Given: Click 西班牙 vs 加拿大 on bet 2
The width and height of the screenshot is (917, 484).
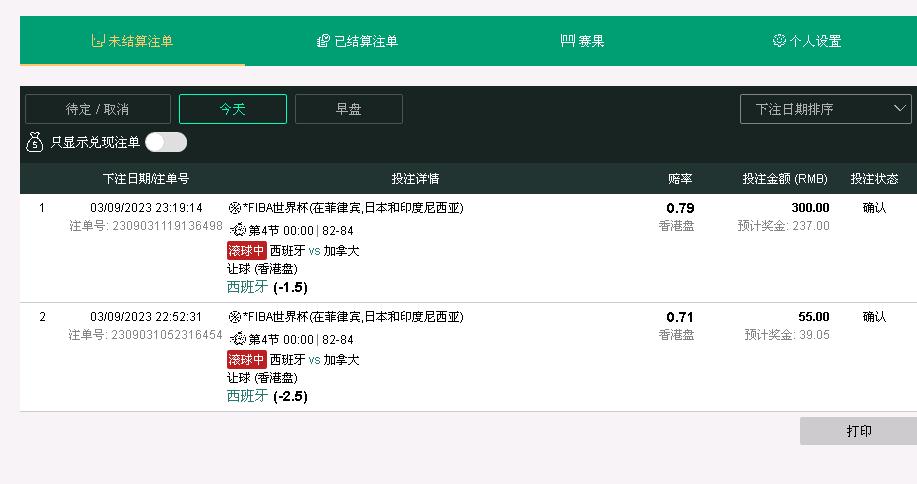Looking at the screenshot, I should coord(315,359).
